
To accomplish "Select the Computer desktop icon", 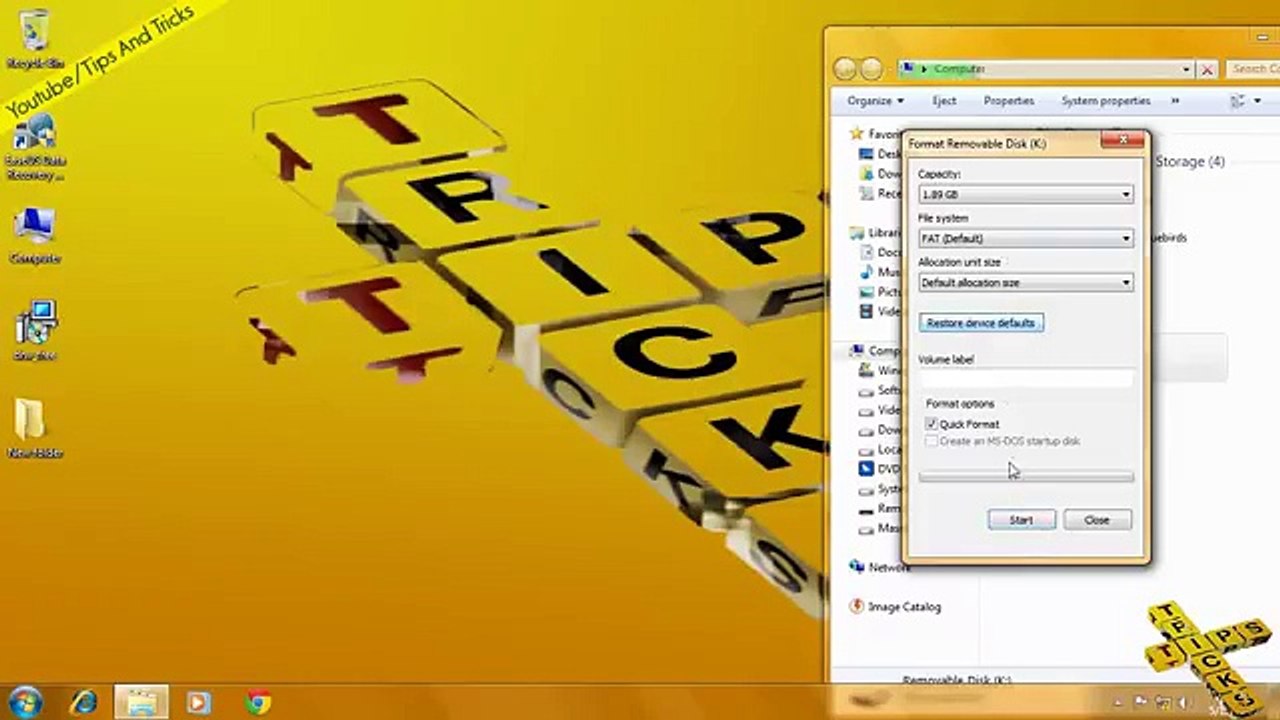I will click(x=34, y=237).
